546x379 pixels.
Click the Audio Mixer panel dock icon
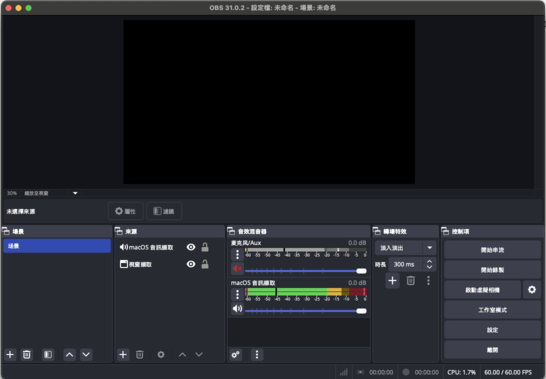[231, 231]
